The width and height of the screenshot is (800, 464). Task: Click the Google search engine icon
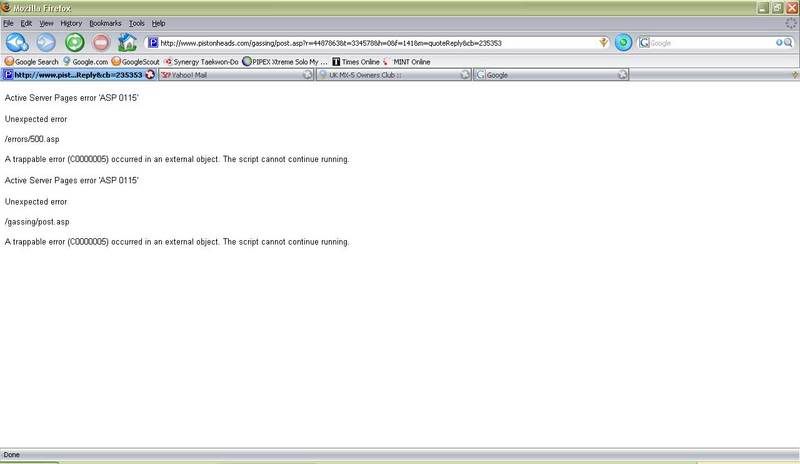pyautogui.click(x=645, y=43)
